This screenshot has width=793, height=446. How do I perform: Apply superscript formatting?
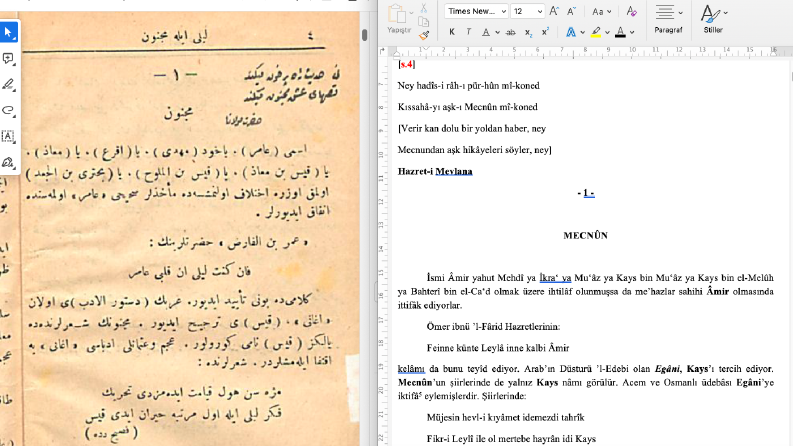[545, 32]
